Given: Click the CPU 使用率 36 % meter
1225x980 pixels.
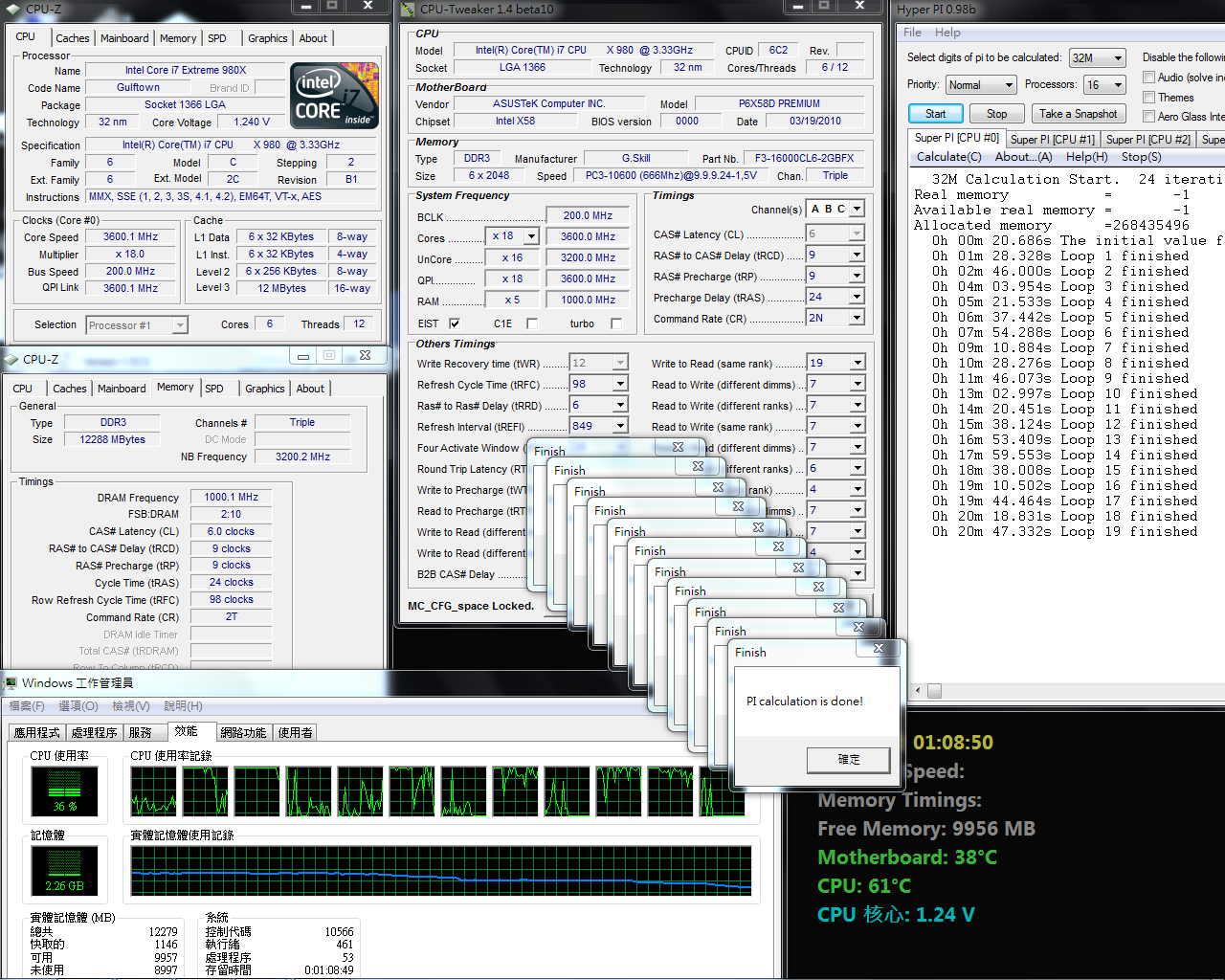Looking at the screenshot, I should [65, 792].
